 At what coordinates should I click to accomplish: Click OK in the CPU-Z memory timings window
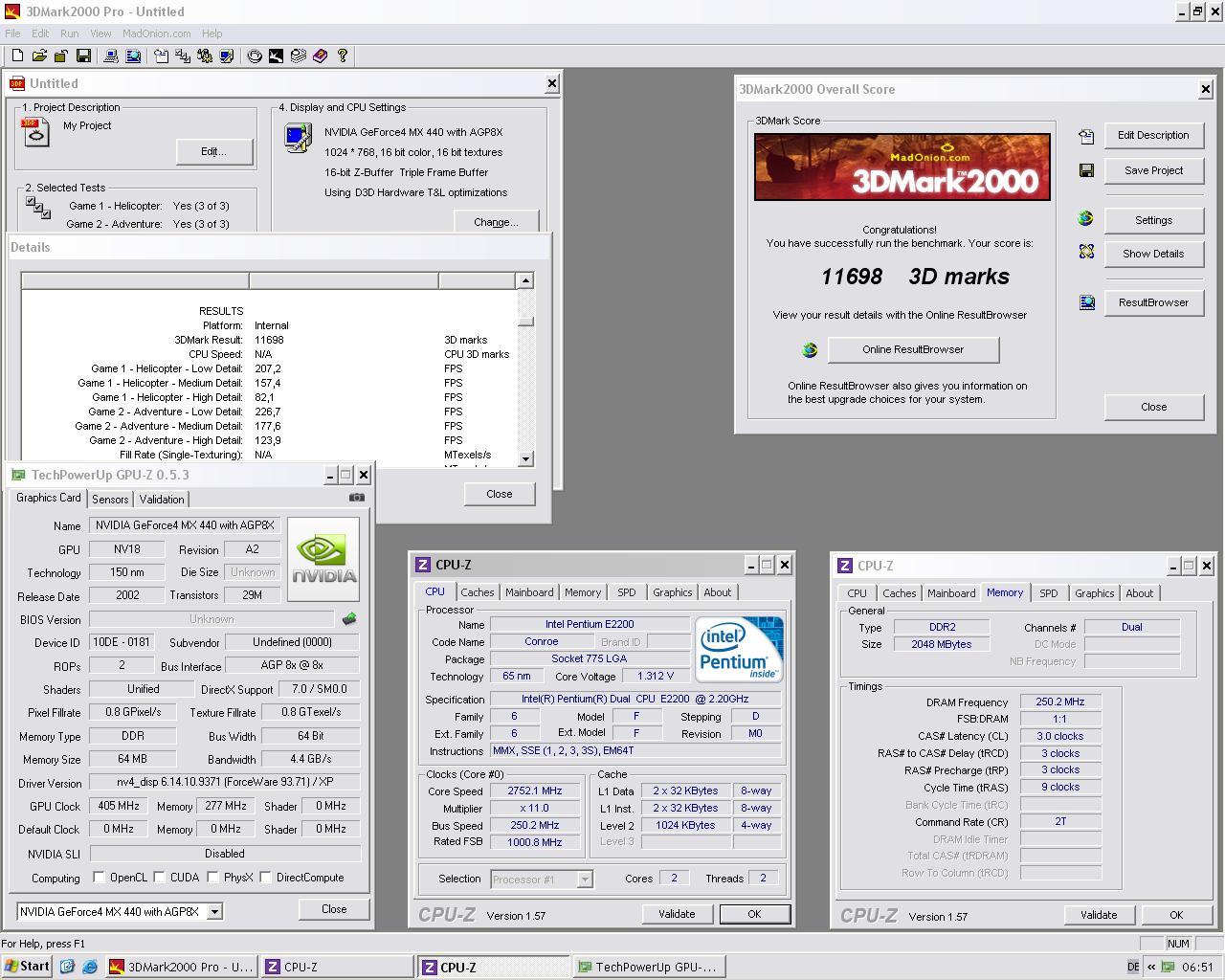click(1176, 915)
